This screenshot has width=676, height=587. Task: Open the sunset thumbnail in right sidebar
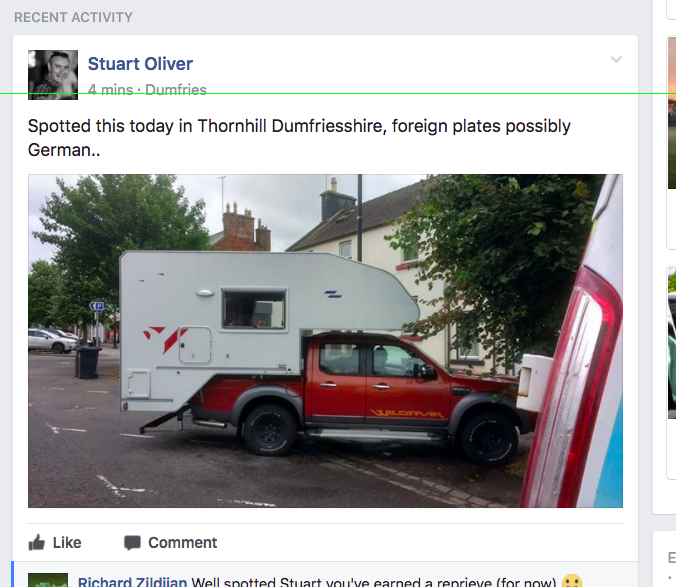point(672,113)
